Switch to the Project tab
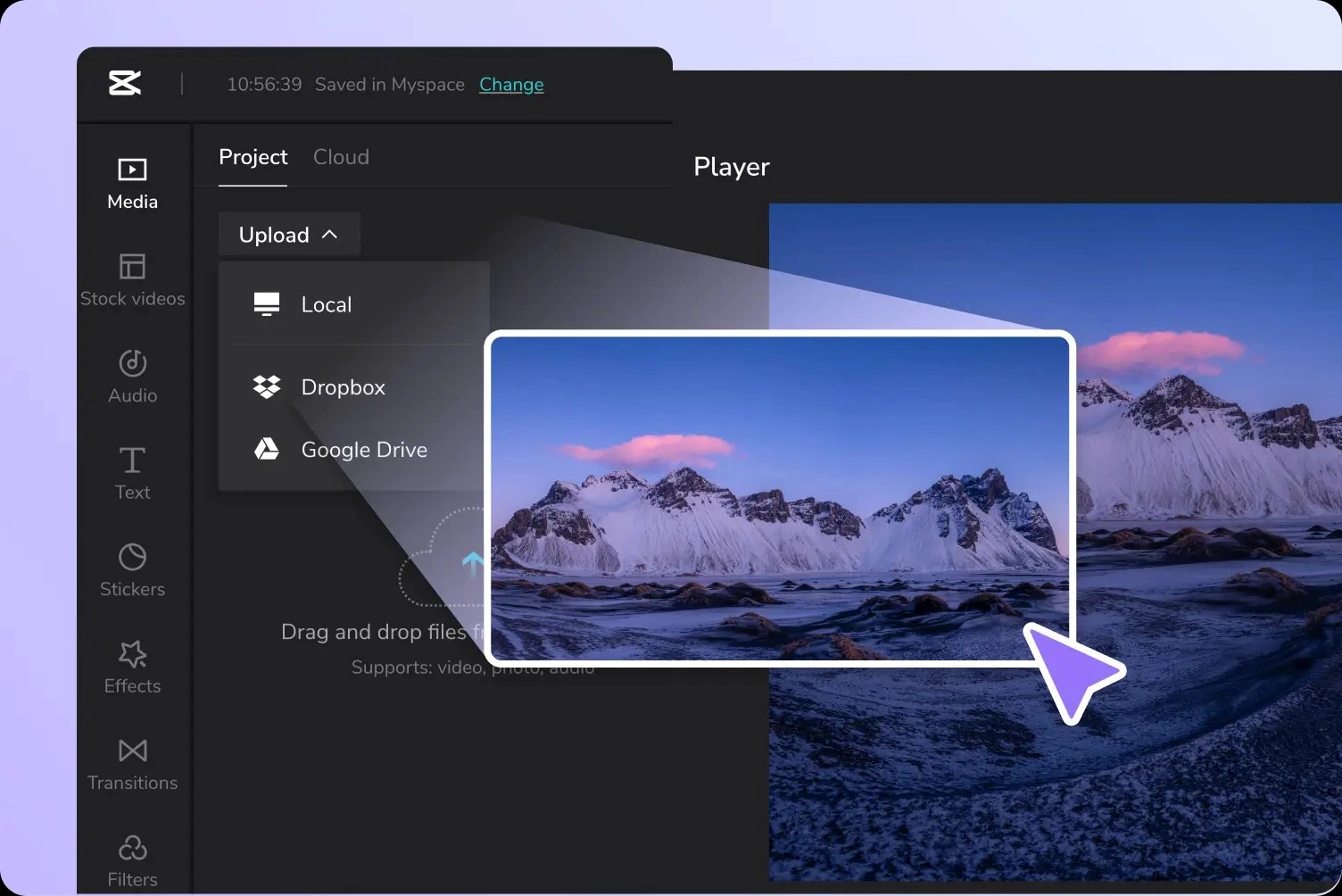 pyautogui.click(x=253, y=157)
